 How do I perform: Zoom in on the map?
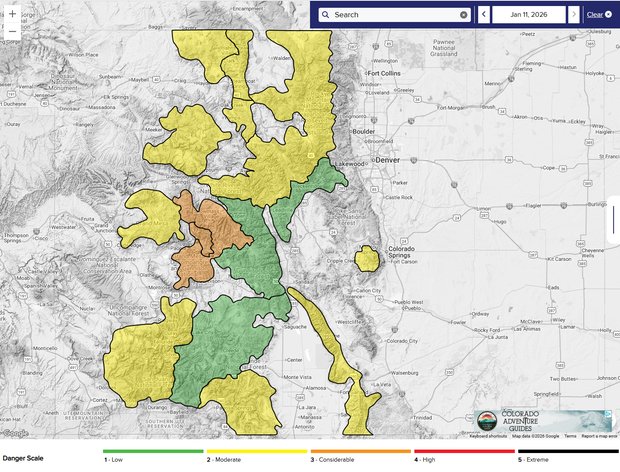coord(12,14)
